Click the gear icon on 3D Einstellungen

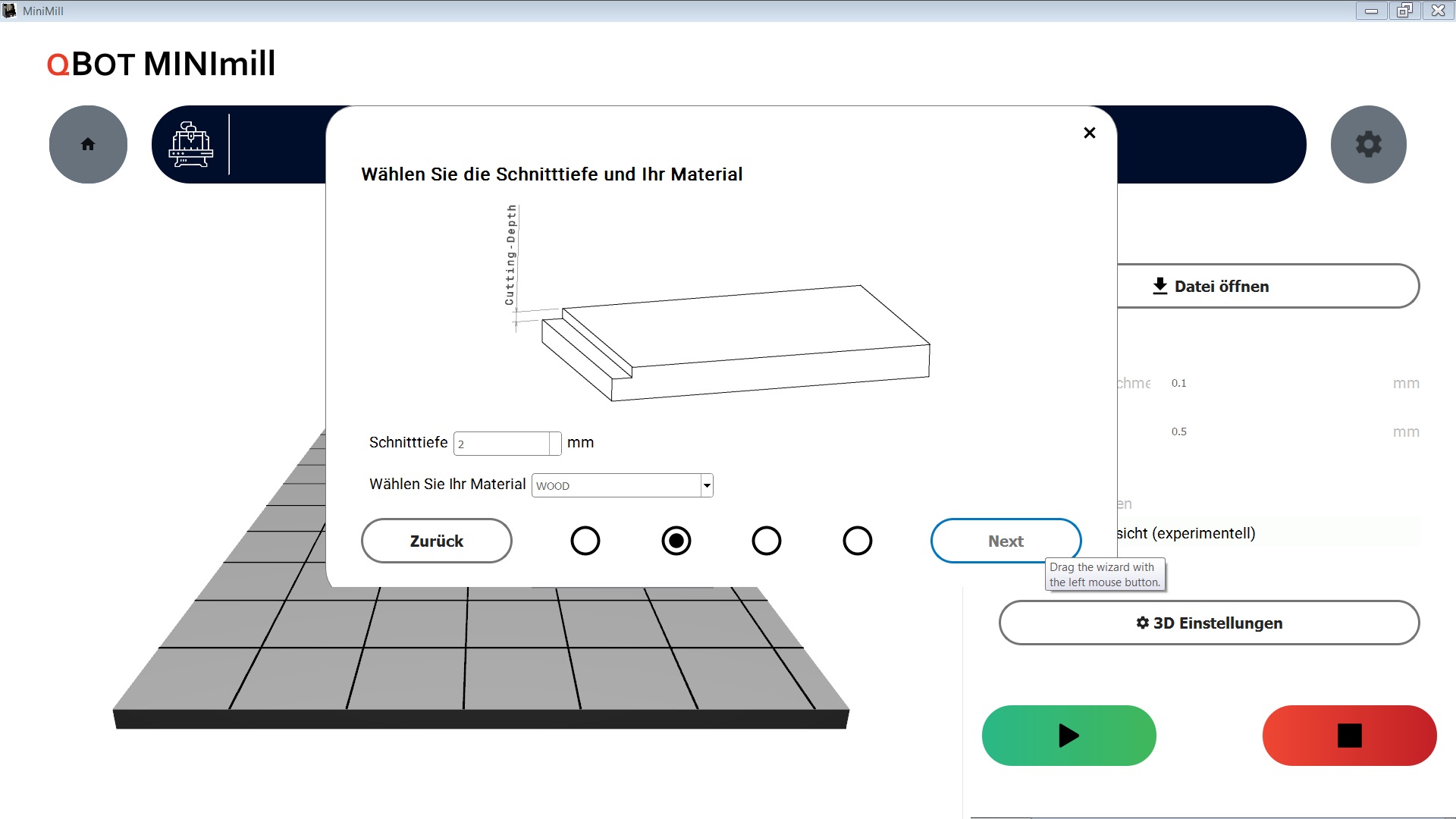(1142, 623)
